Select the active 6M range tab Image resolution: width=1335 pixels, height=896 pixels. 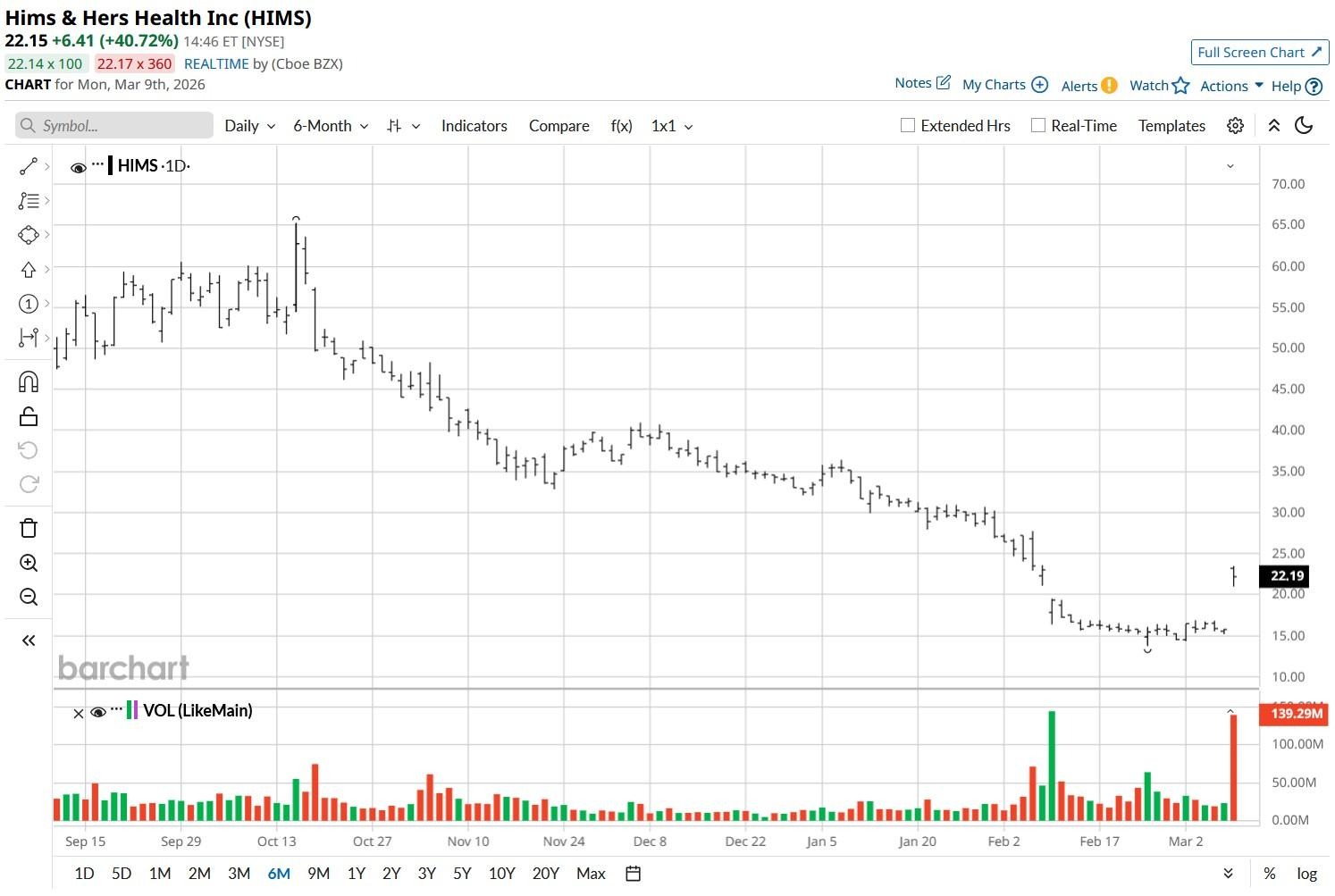tap(279, 874)
